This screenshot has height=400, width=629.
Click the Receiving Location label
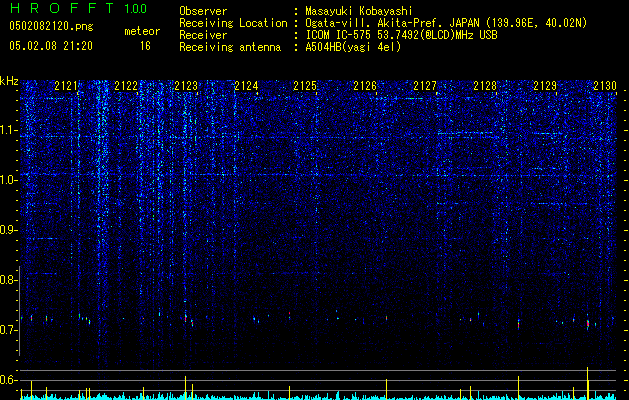click(233, 23)
